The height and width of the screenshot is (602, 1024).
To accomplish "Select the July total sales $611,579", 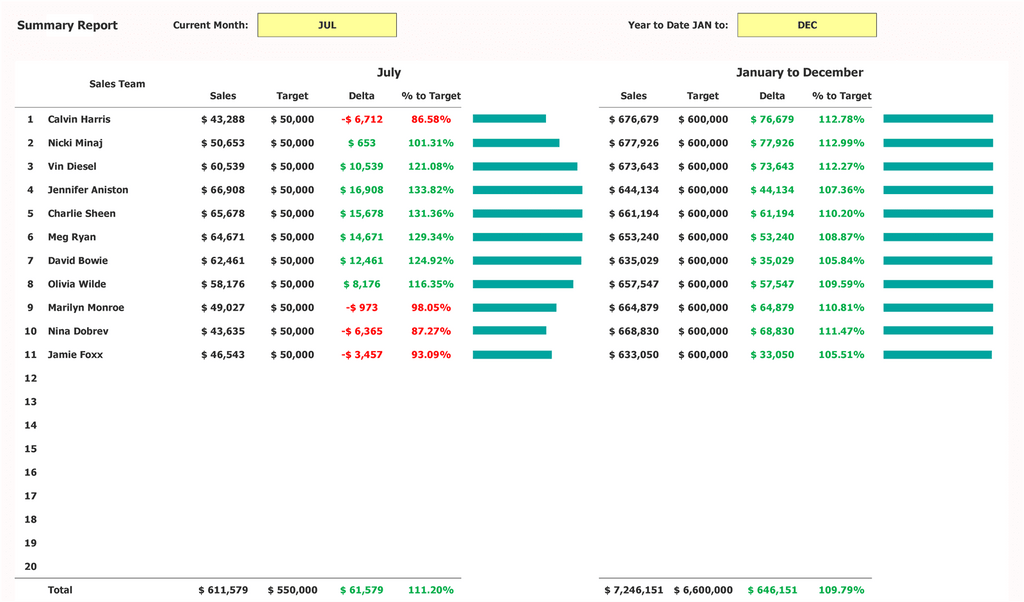I will pyautogui.click(x=223, y=590).
